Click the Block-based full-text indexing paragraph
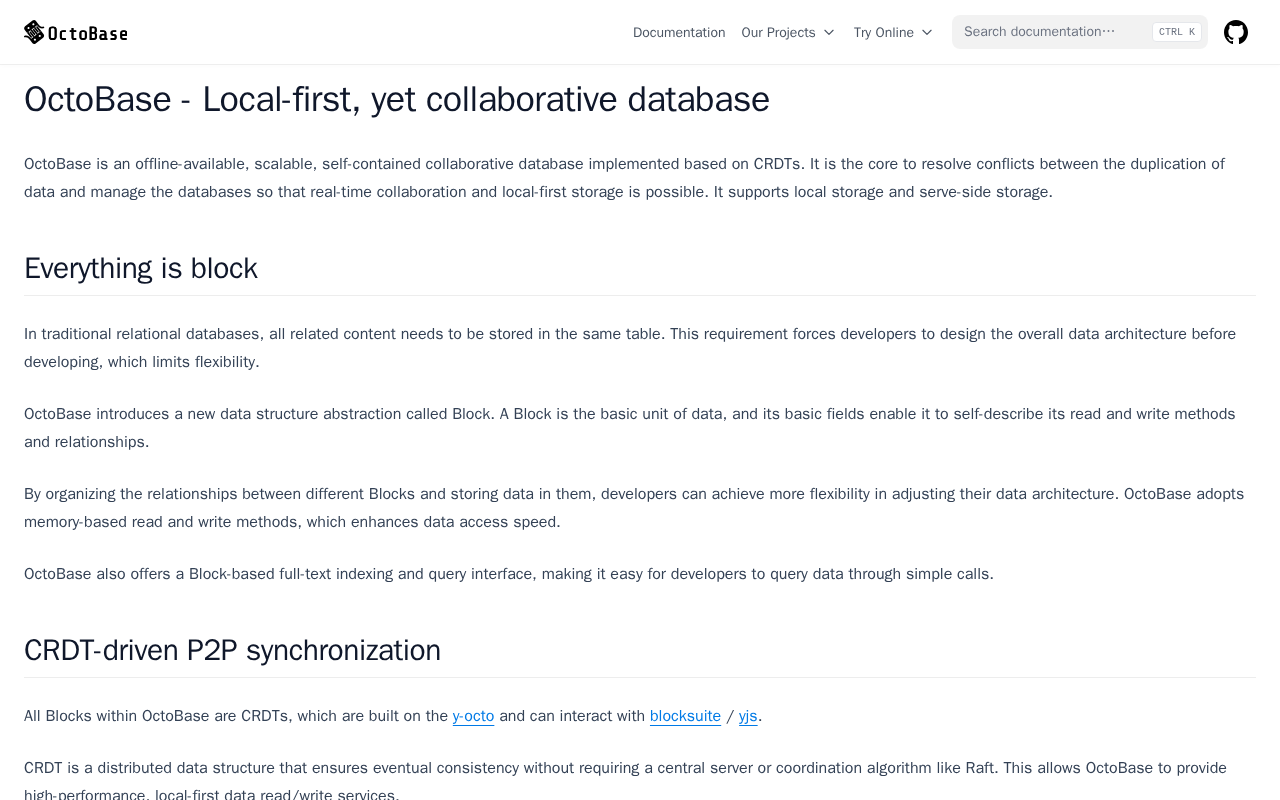Image resolution: width=1280 pixels, height=800 pixels. pos(509,574)
